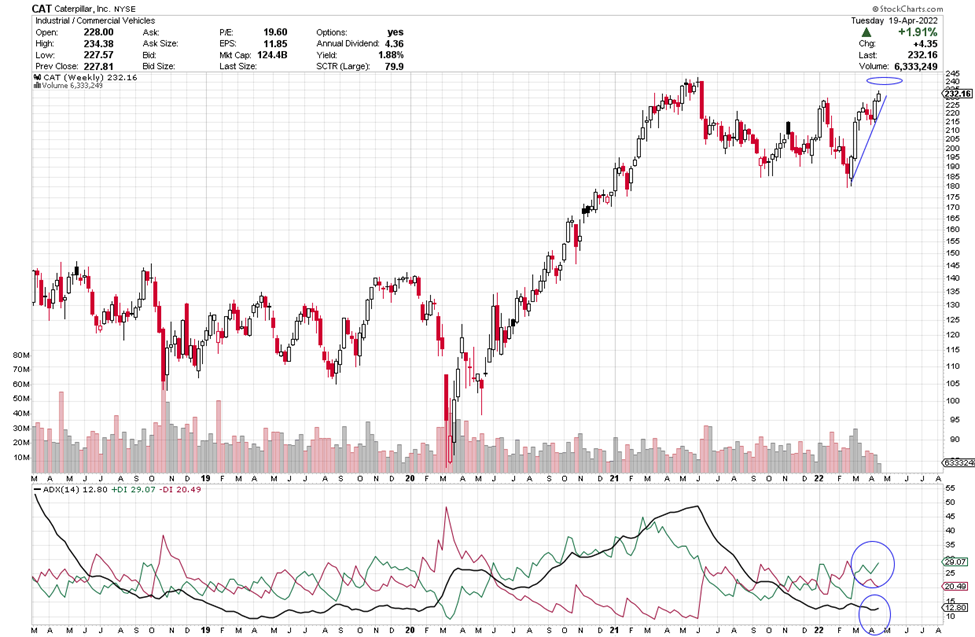Screen dimensions: 975x637
Task: Click the Yield value 1.88%
Action: (x=391, y=55)
